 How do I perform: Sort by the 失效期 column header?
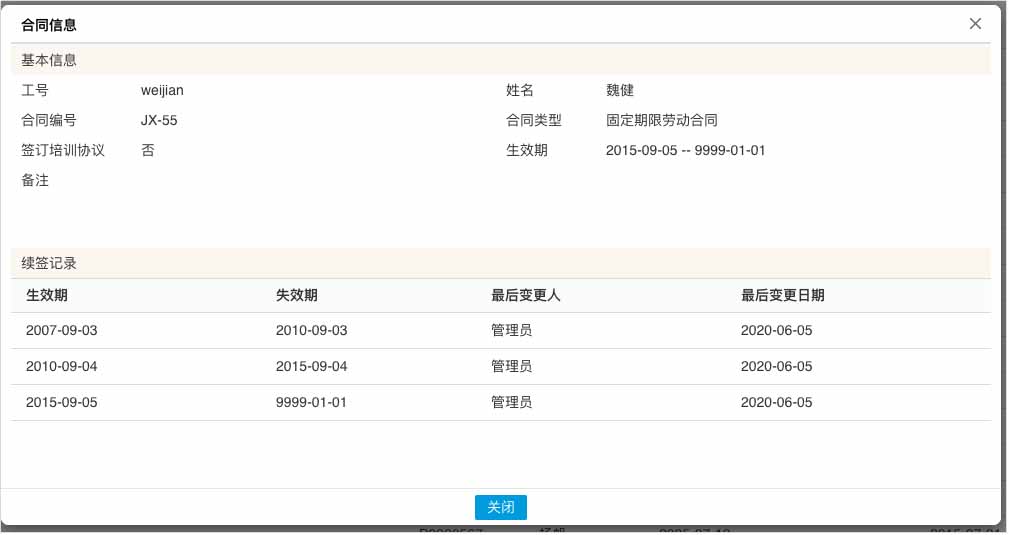pos(297,296)
